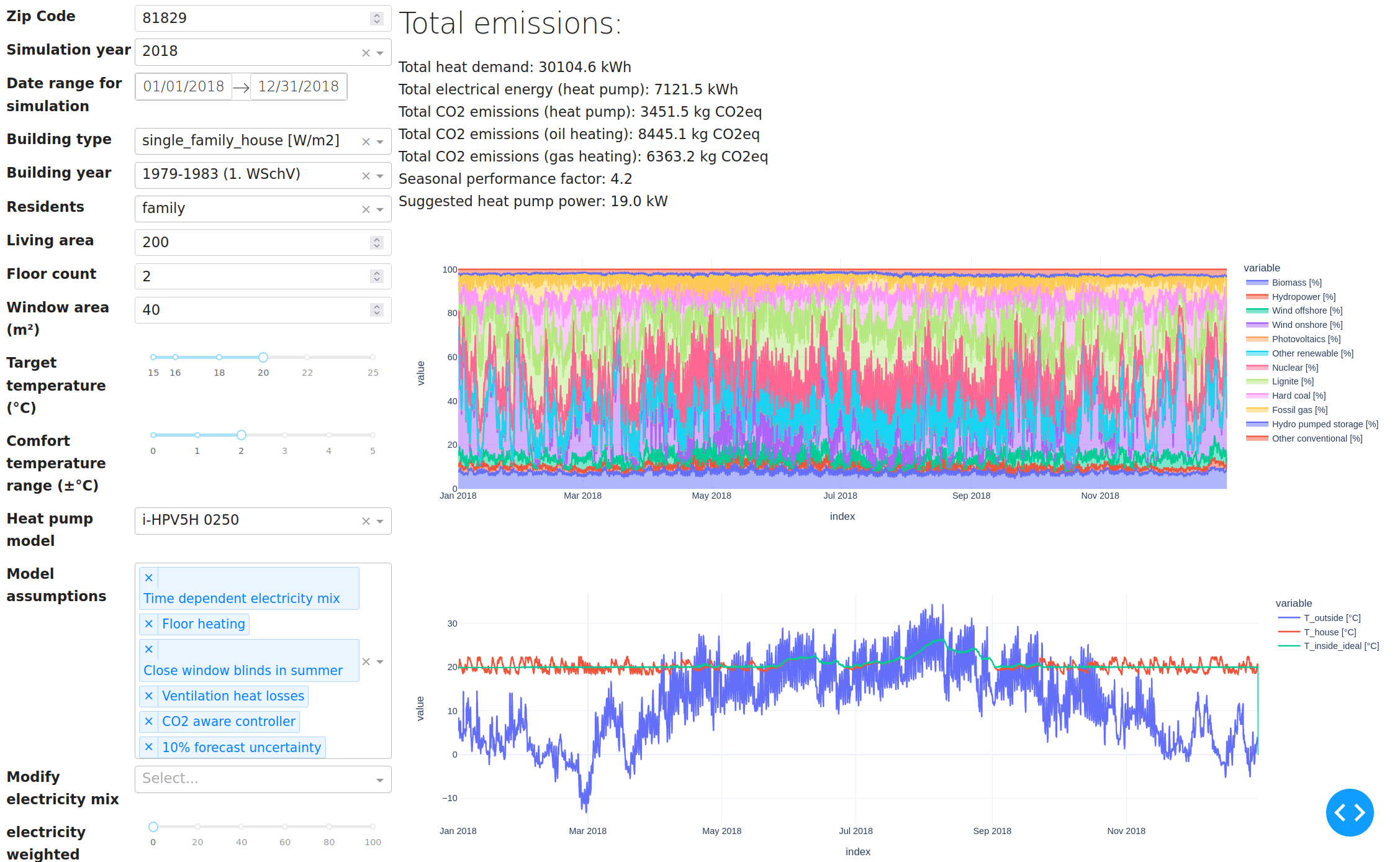1400x862 pixels.
Task: Remove the Floor heating assumption tag
Action: coord(149,624)
